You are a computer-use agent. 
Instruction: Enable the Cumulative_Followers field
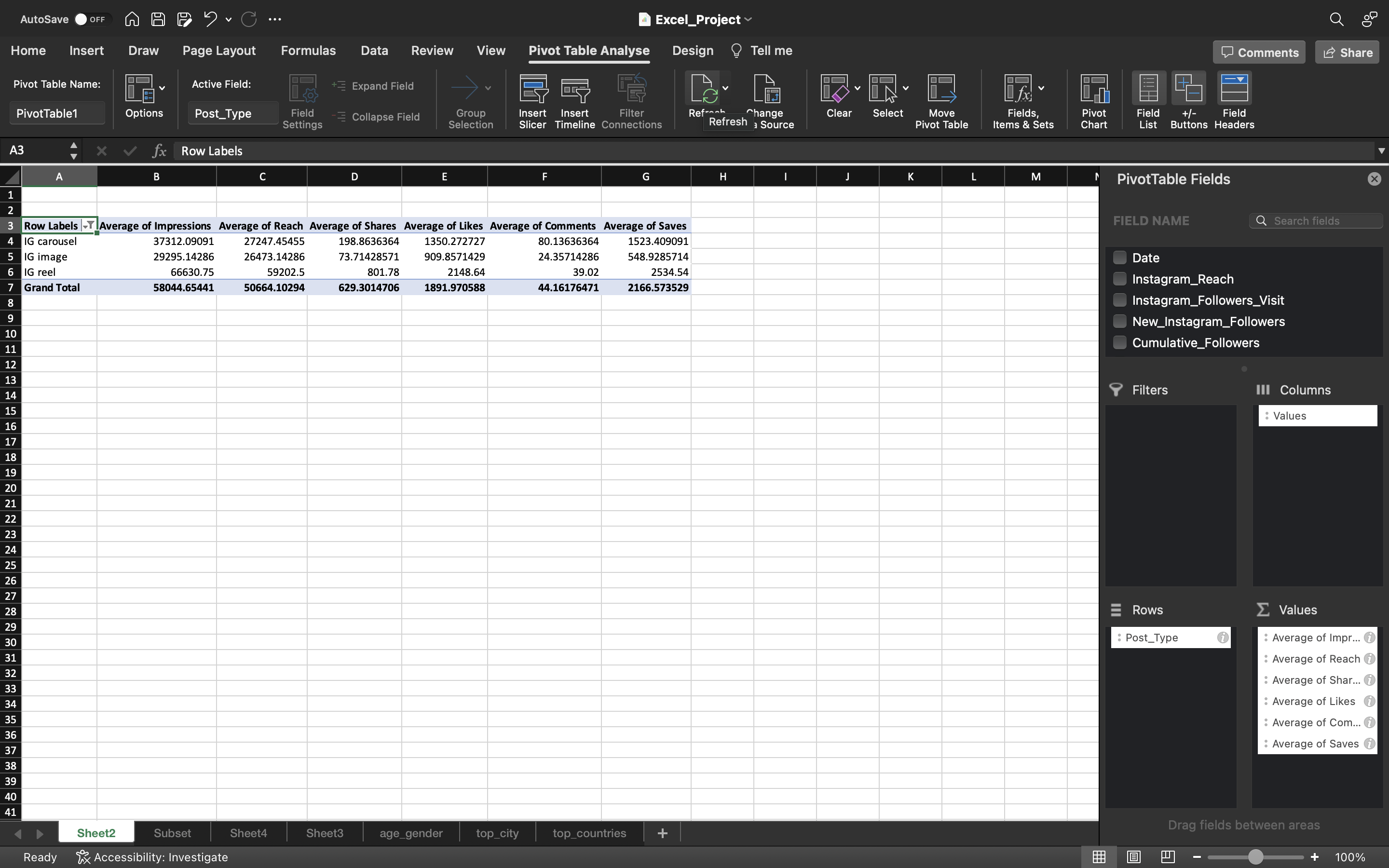[x=1119, y=342]
